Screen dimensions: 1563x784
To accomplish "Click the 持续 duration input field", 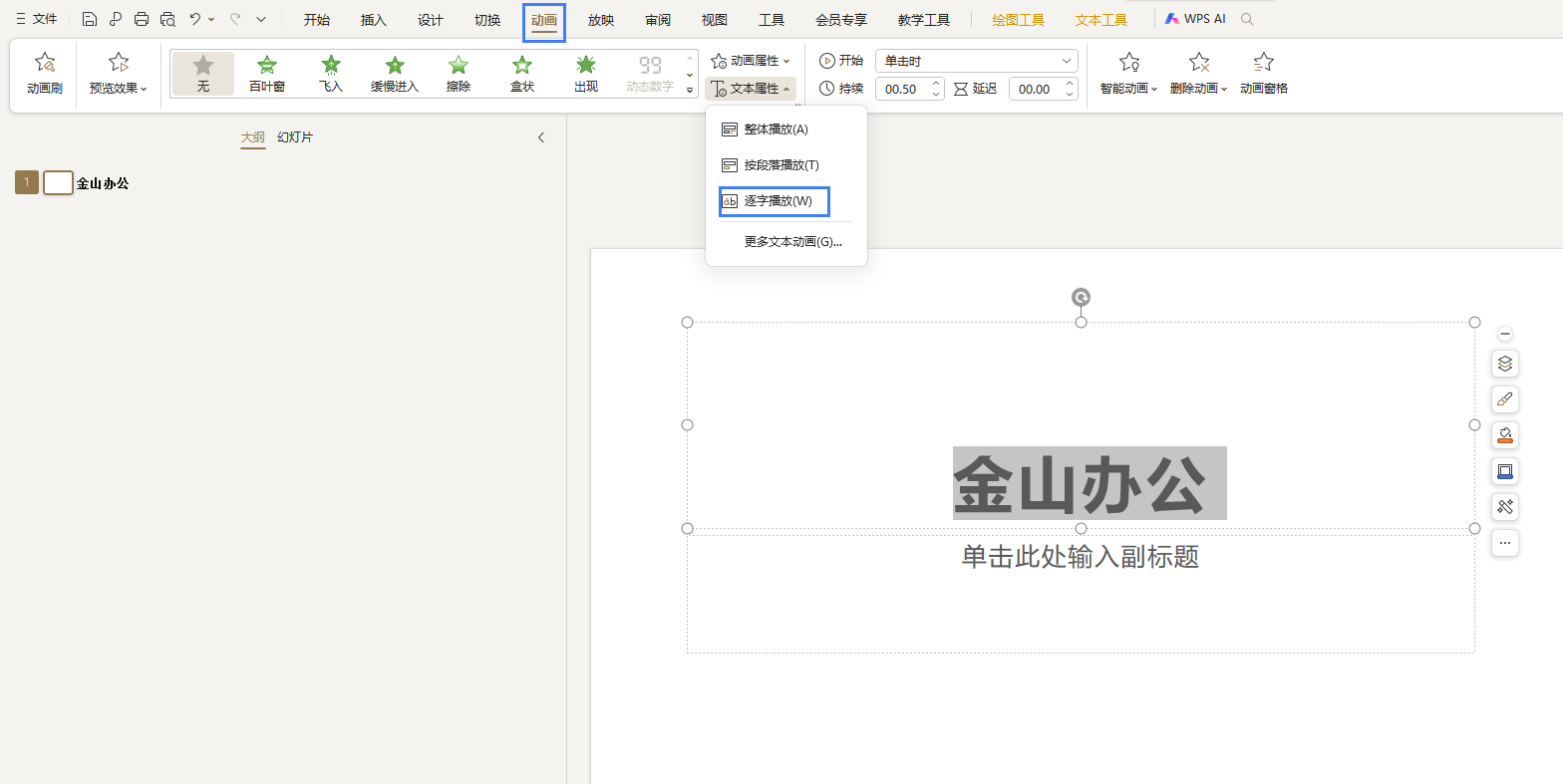I will pyautogui.click(x=902, y=89).
